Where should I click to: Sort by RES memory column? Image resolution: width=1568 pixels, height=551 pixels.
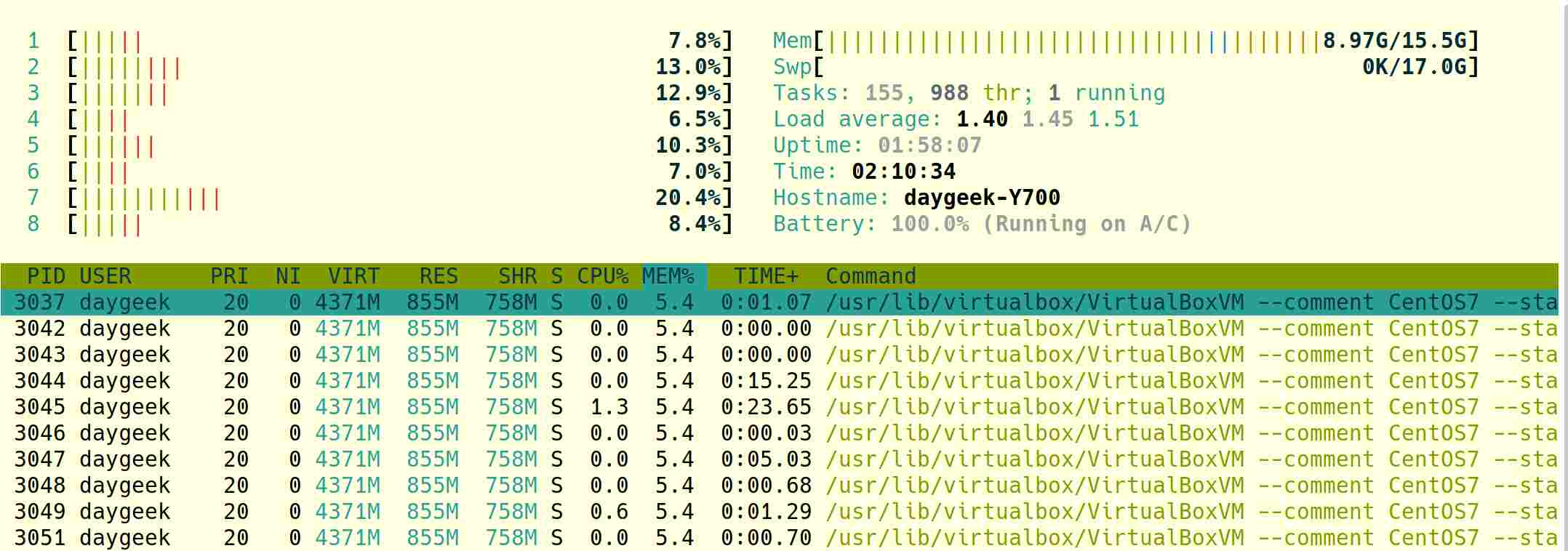(x=439, y=276)
